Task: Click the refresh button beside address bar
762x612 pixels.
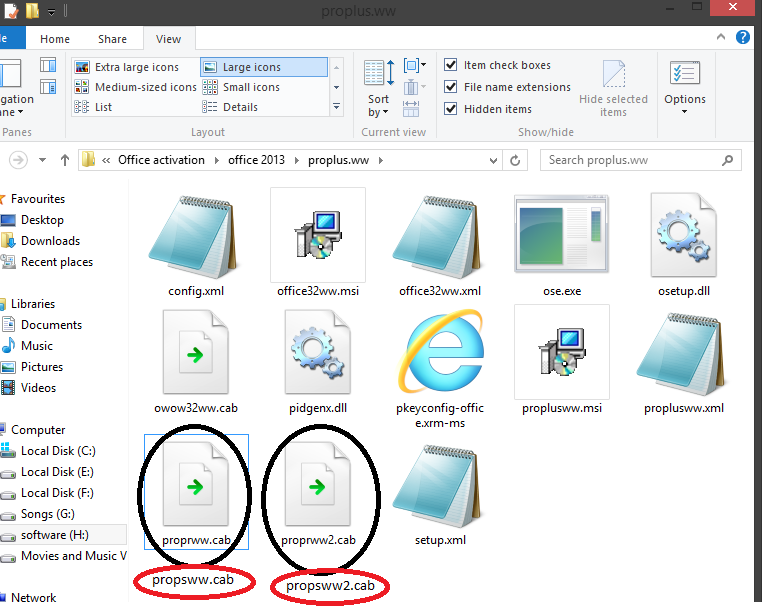Action: pyautogui.click(x=516, y=160)
